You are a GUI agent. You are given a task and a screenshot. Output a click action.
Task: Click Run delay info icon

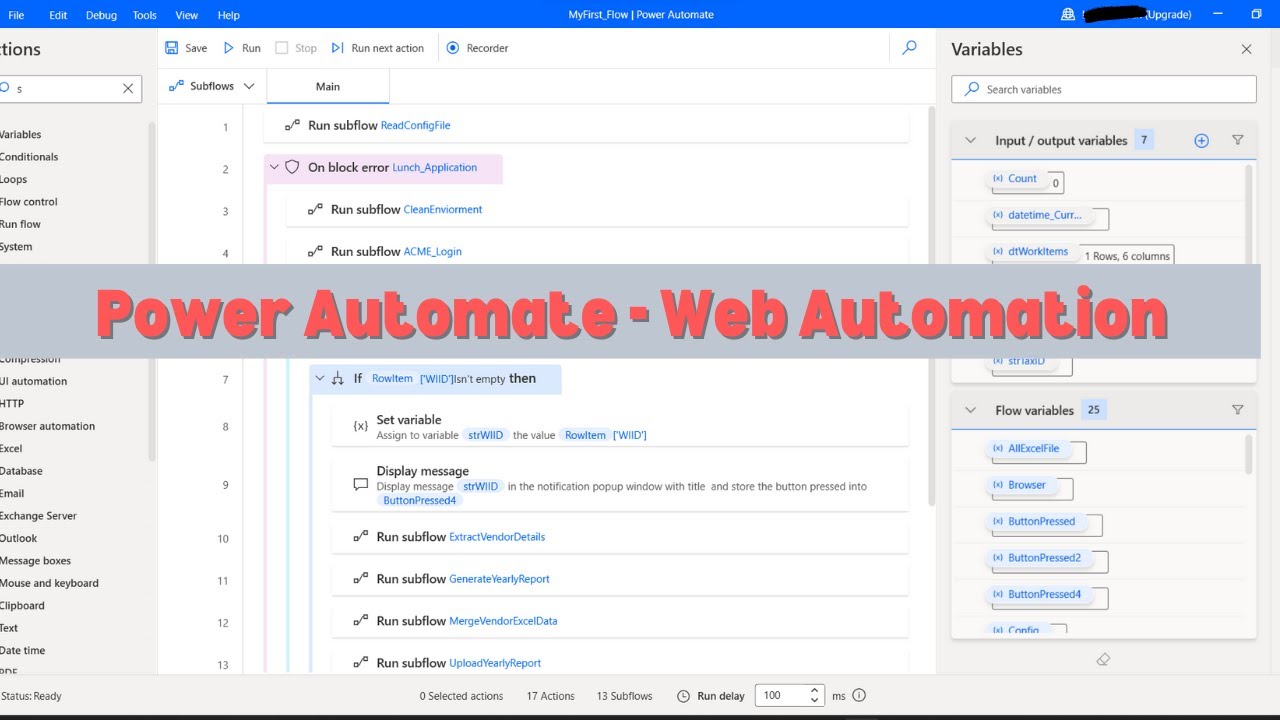coord(859,696)
